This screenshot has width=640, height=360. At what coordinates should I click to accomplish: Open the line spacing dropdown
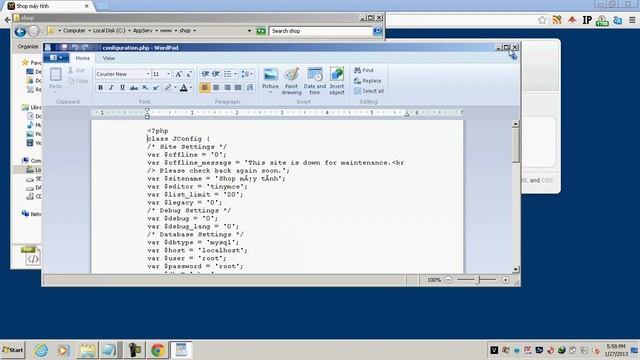[247, 74]
